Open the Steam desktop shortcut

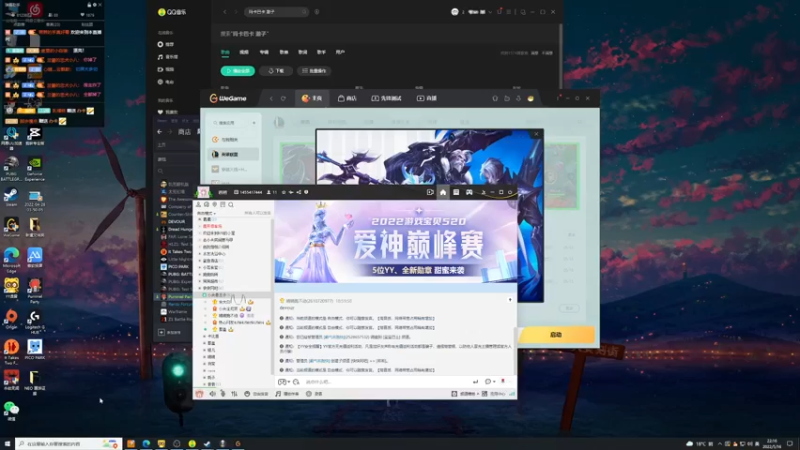(x=11, y=196)
